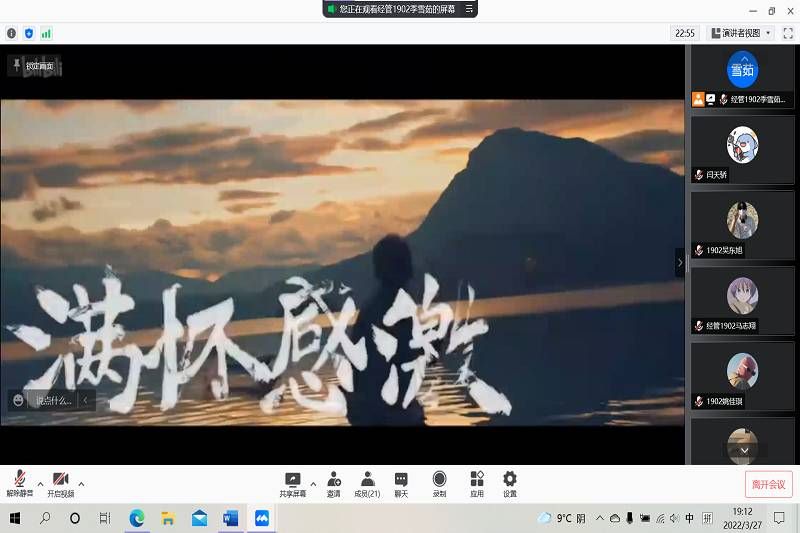This screenshot has width=800, height=533.
Task: Select 雪茹 presenter video tile
Action: (742, 76)
